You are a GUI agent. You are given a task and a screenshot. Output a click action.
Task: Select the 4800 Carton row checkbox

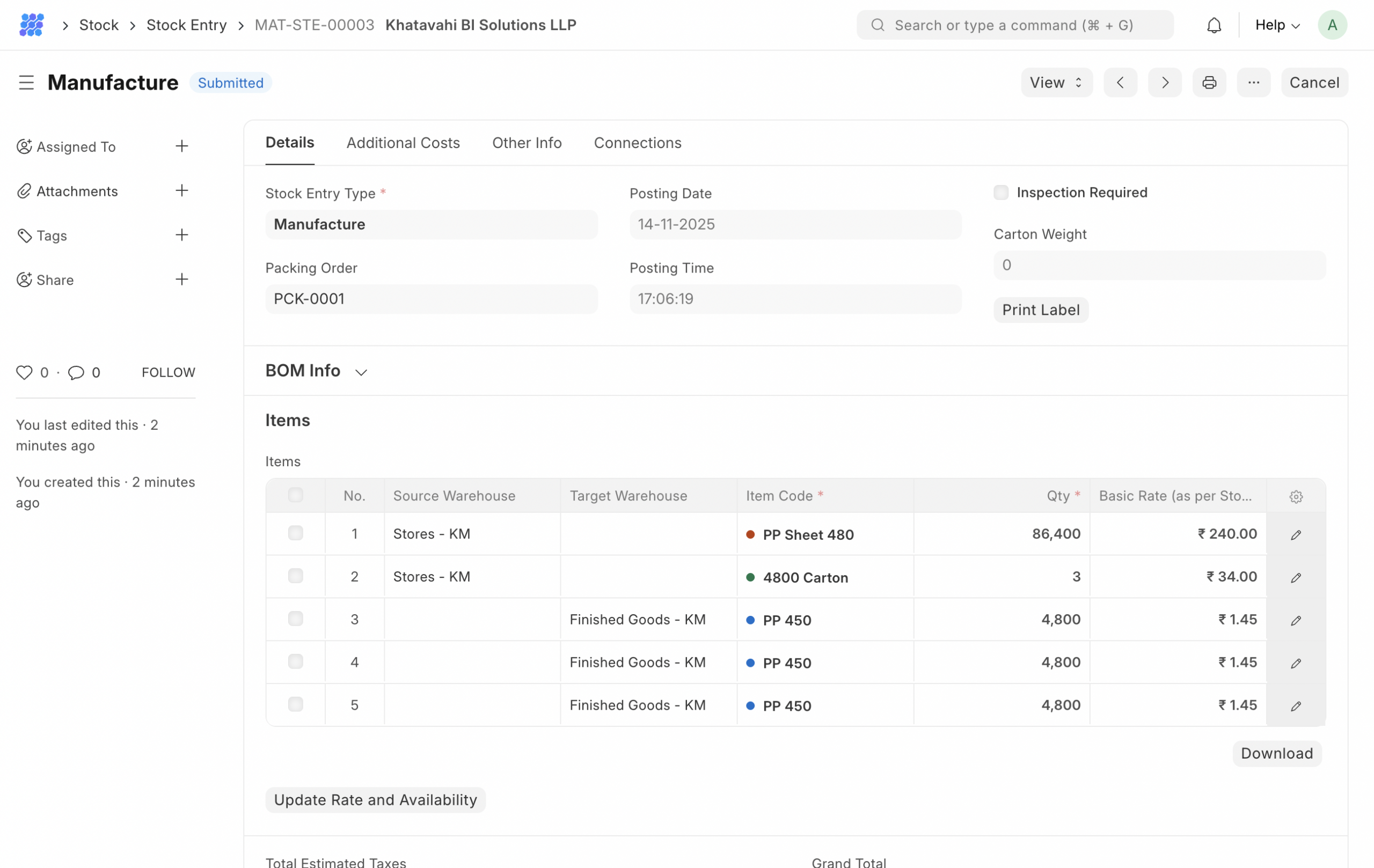(x=296, y=576)
